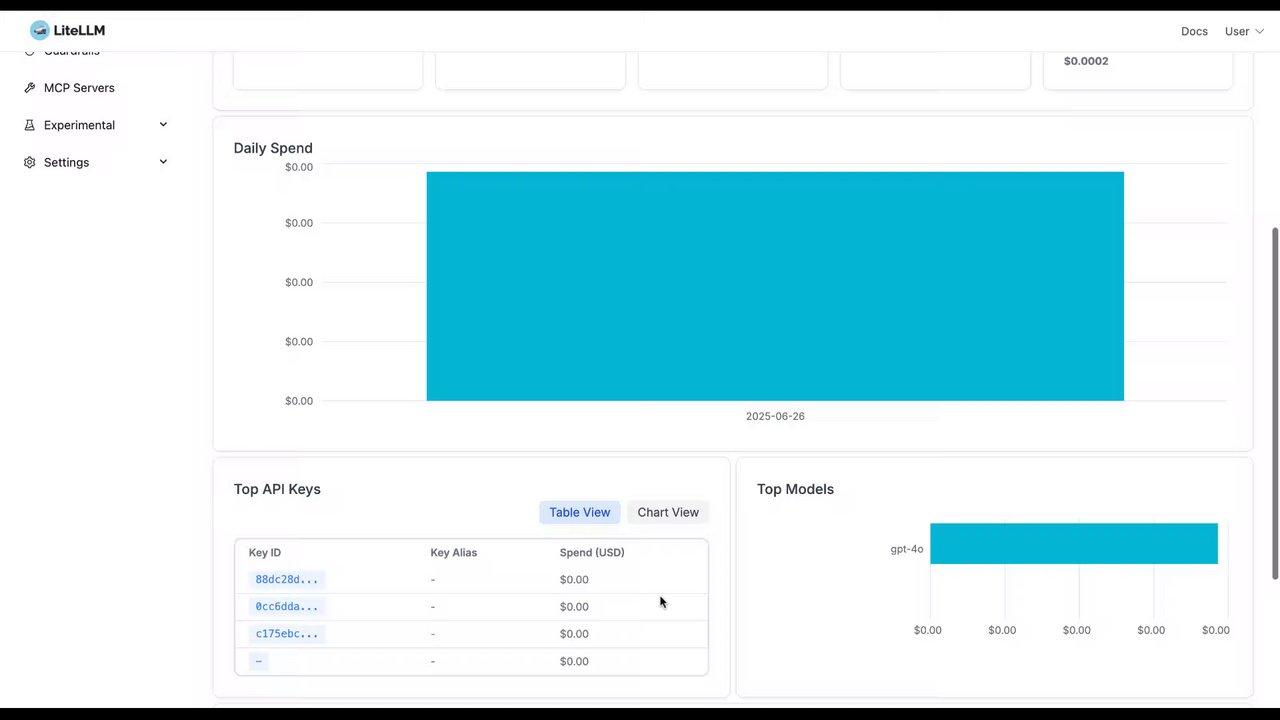
Task: Click spend value in c175ebc... row
Action: (574, 633)
